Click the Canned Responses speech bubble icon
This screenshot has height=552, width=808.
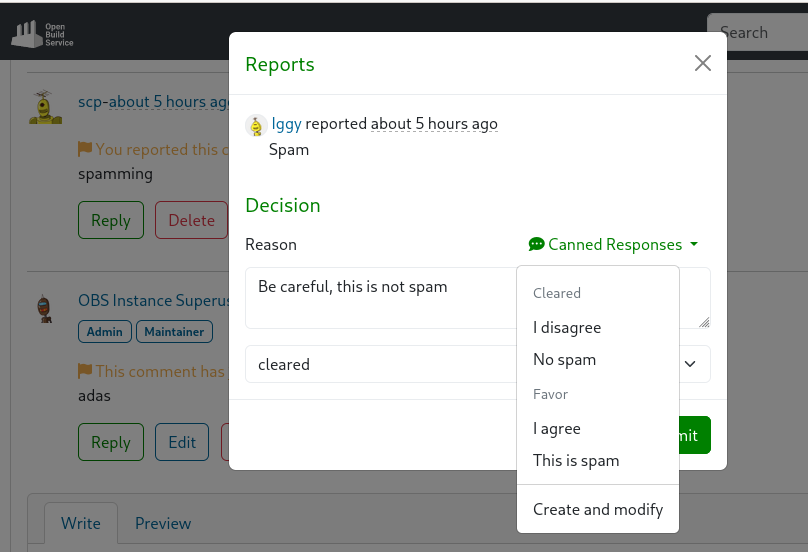tap(536, 244)
